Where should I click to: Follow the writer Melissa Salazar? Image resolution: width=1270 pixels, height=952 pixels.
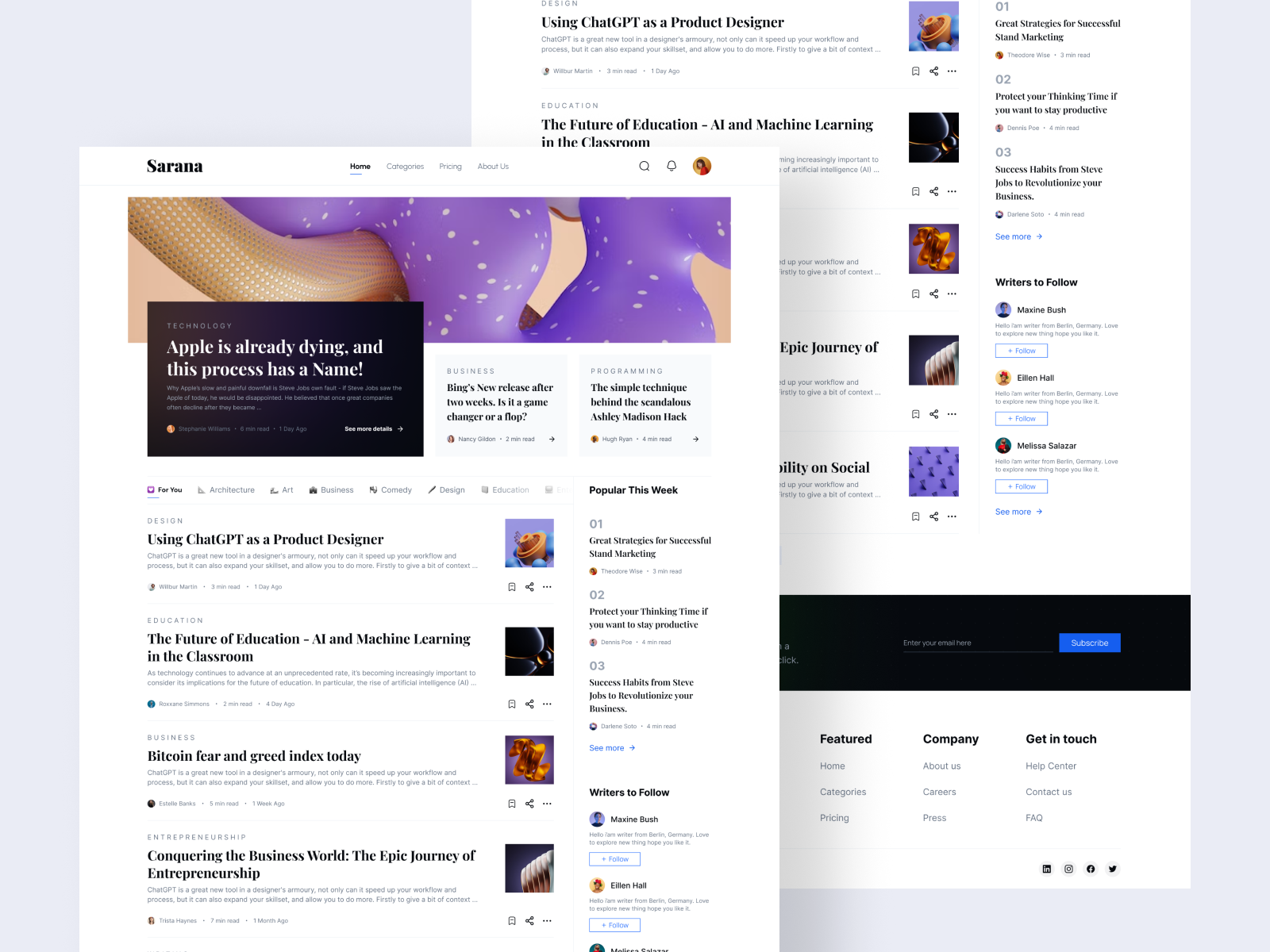[1022, 486]
